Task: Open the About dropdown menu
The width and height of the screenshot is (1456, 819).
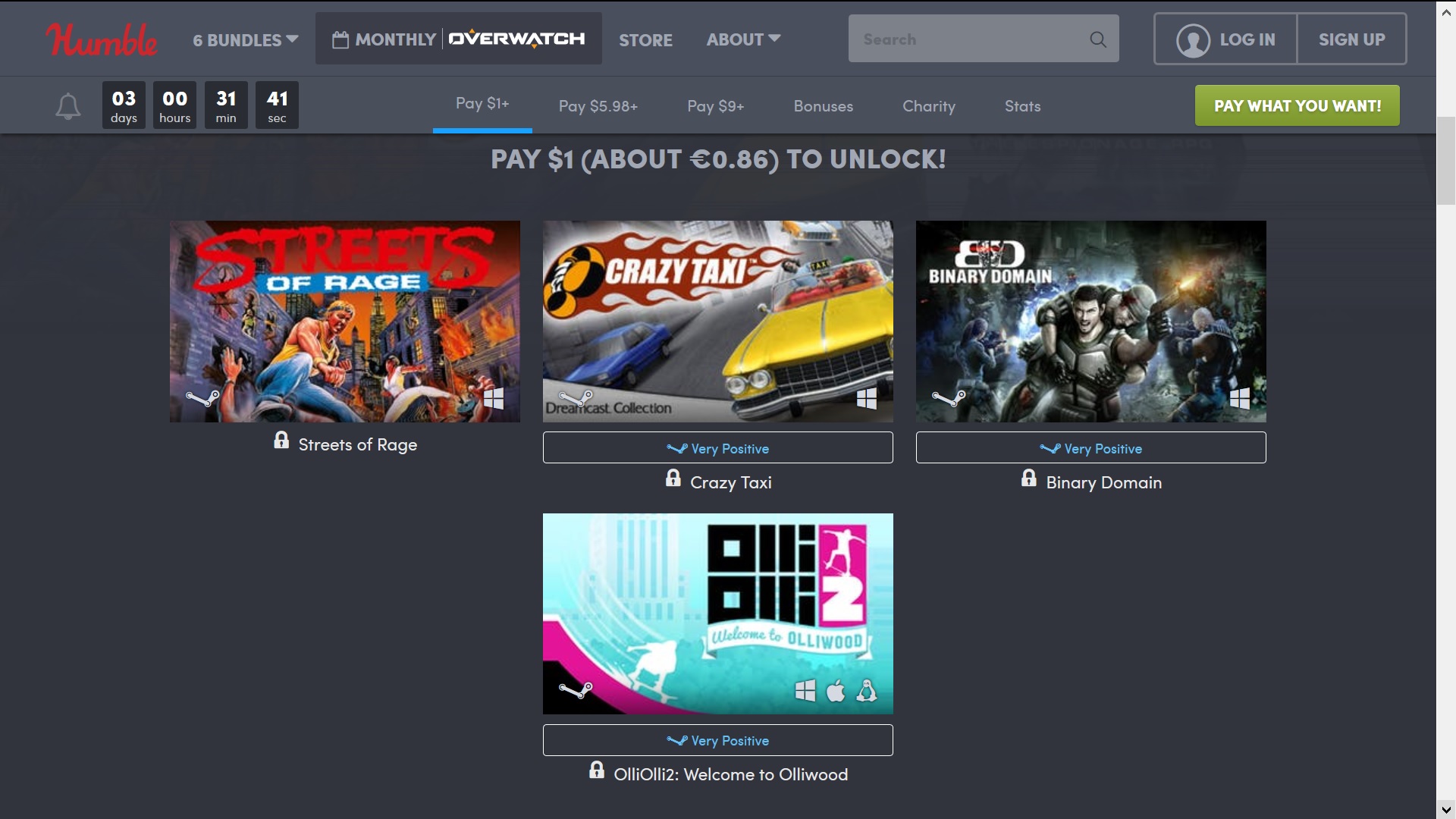Action: 743,39
